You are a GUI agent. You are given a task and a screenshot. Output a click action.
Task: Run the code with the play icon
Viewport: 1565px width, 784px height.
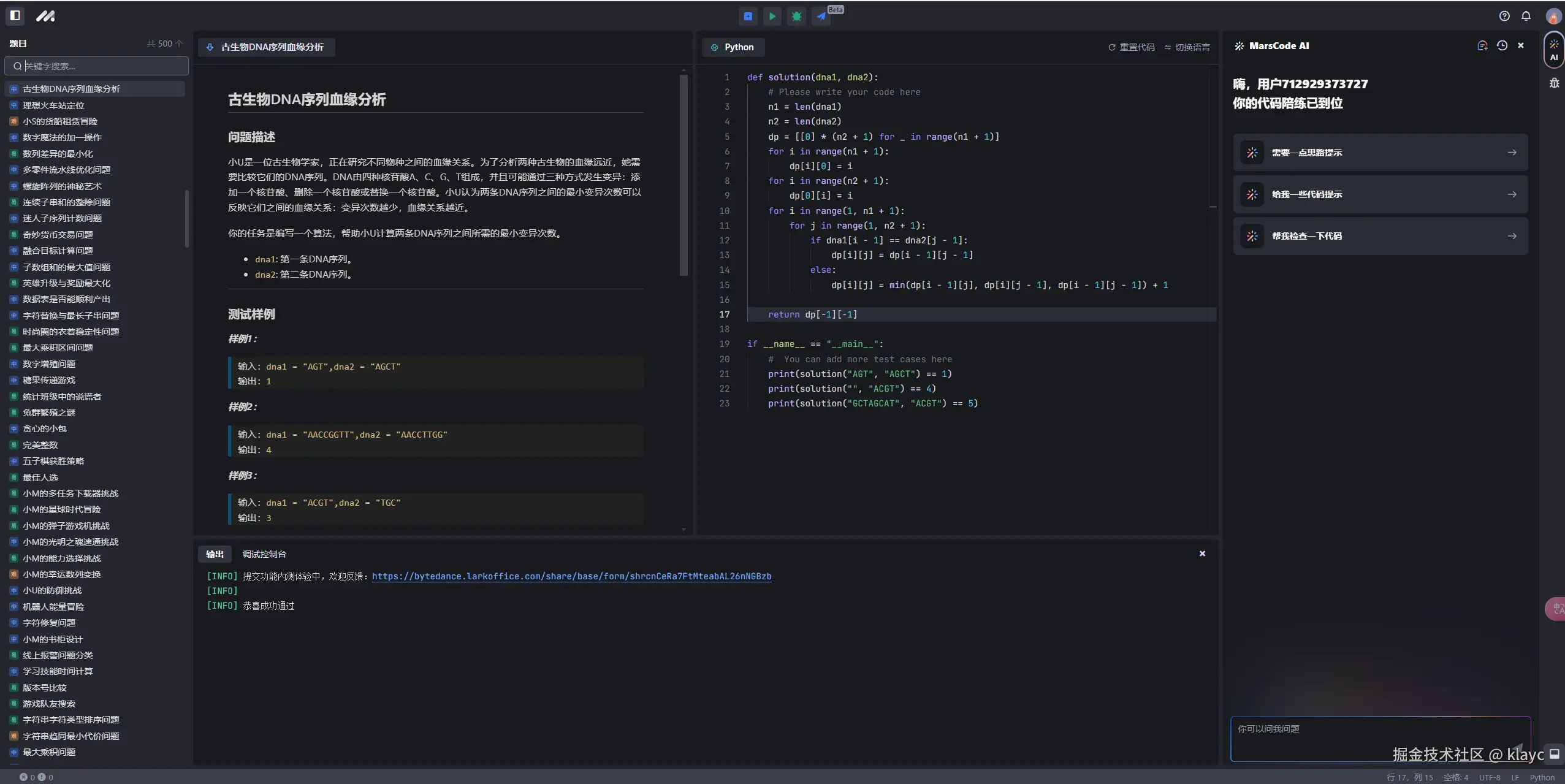pyautogui.click(x=772, y=17)
